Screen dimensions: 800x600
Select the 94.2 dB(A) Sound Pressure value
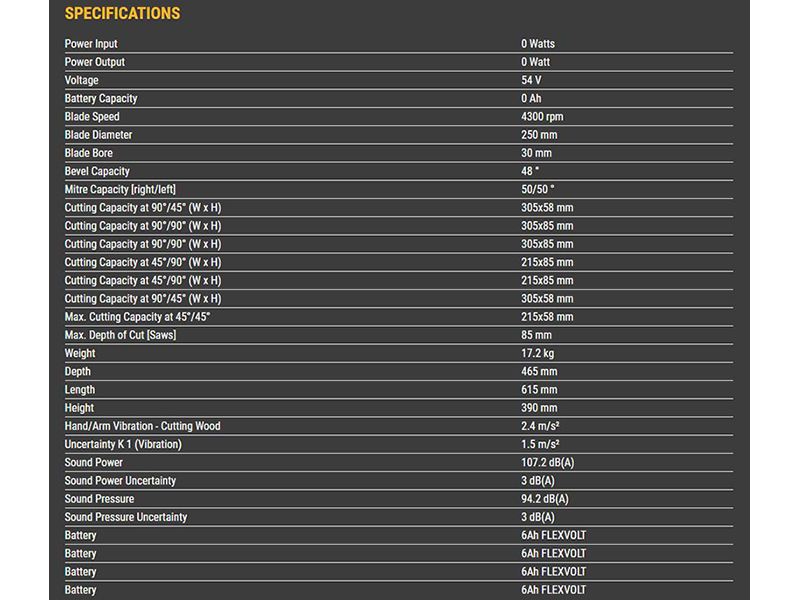click(545, 499)
